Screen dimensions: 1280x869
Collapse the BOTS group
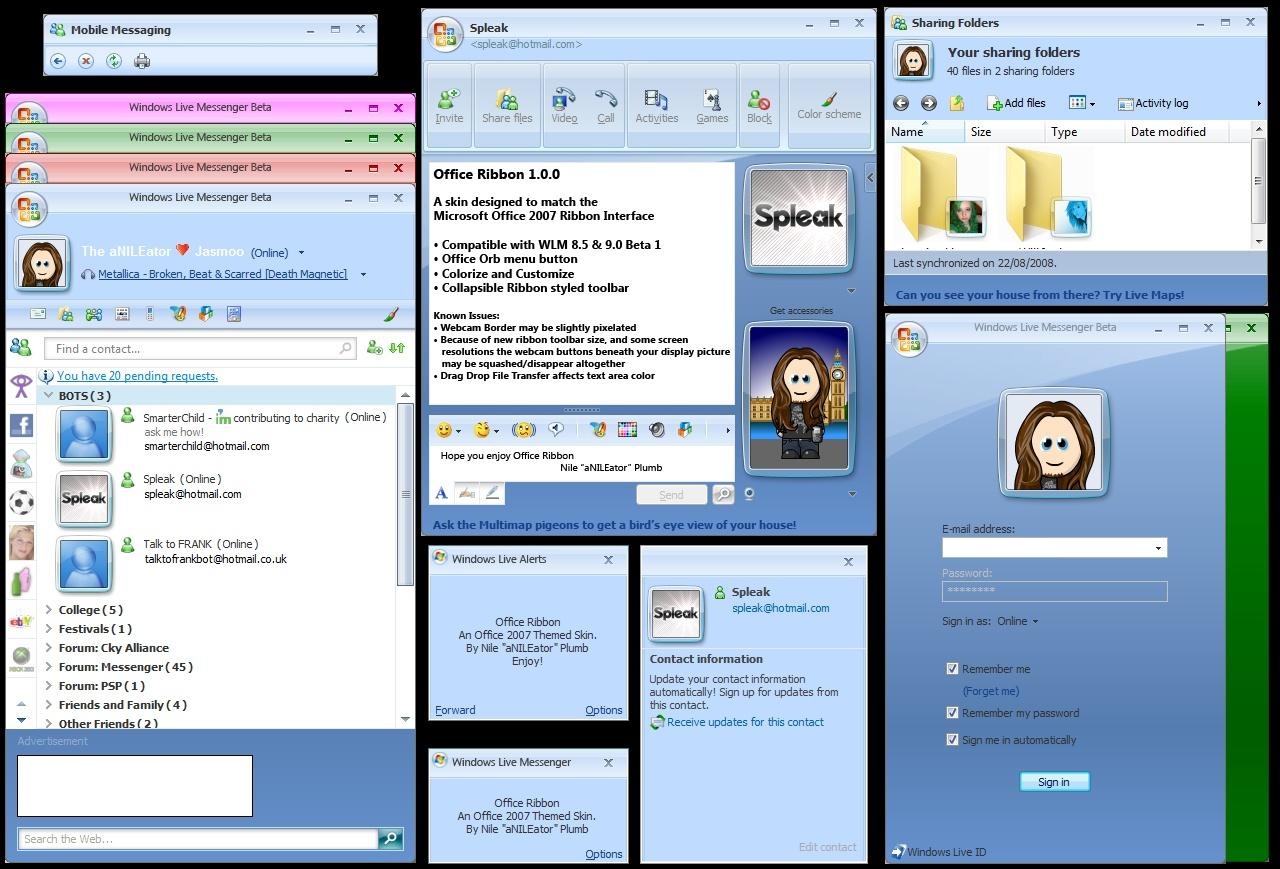[48, 396]
